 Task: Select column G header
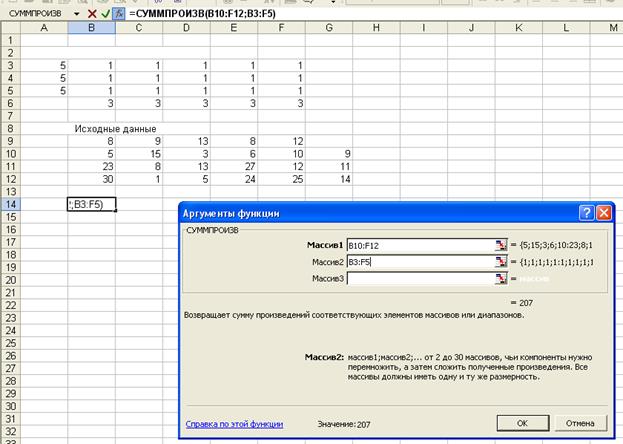pyautogui.click(x=329, y=28)
